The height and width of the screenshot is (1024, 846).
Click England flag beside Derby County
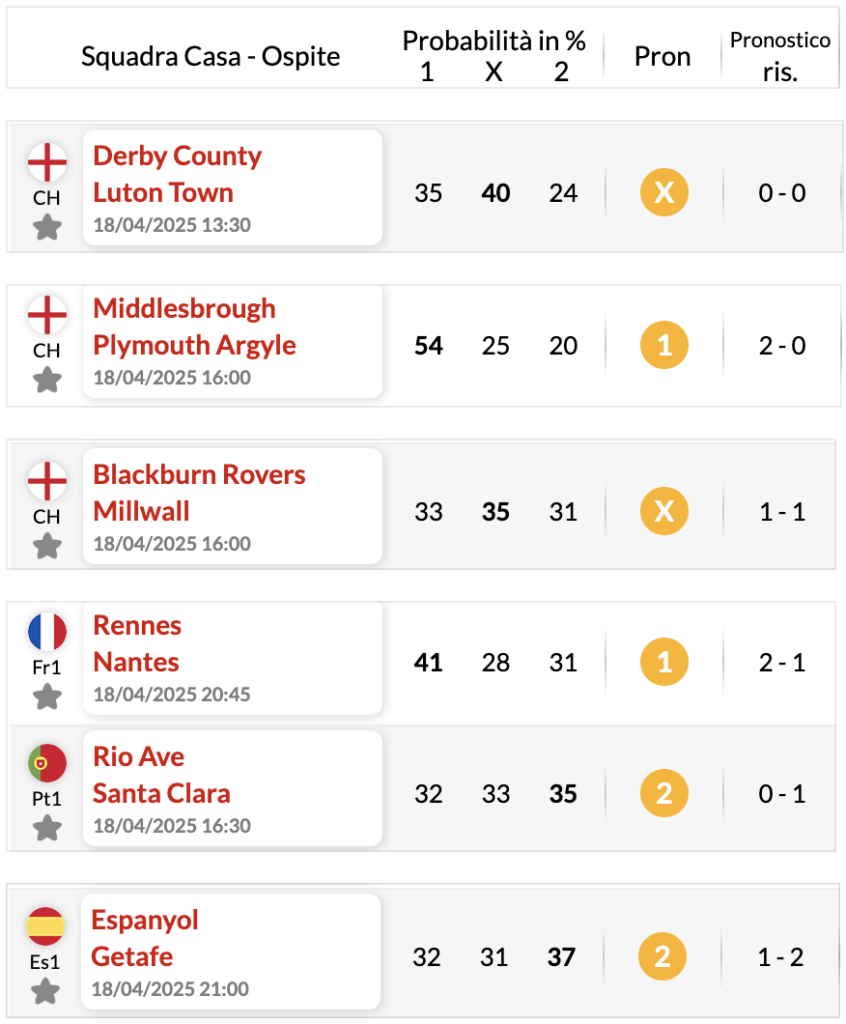47,162
